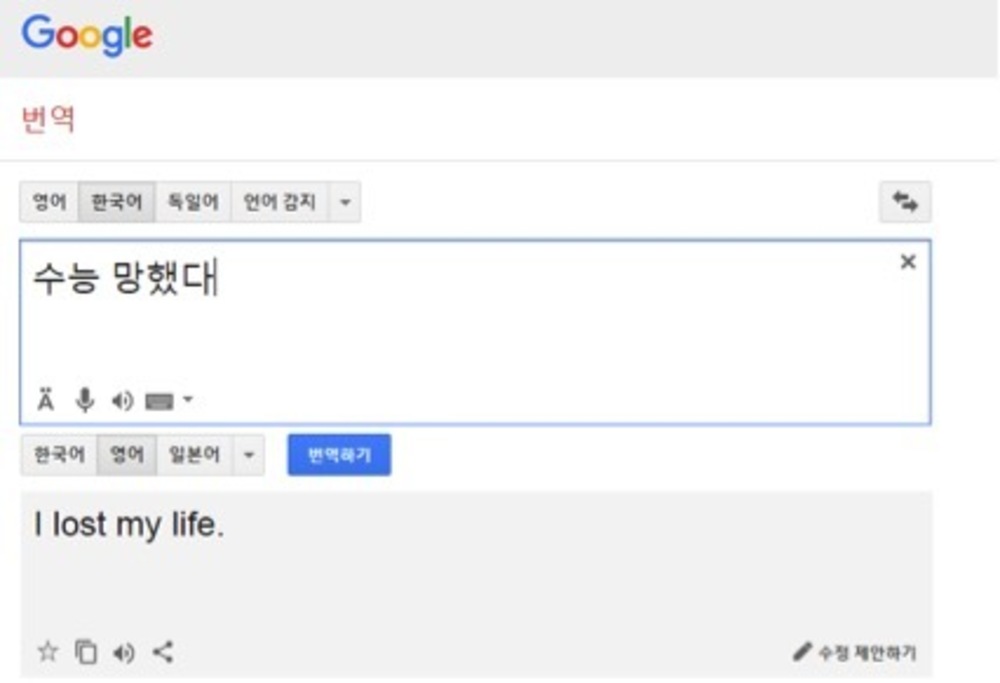Enable 언어 감지 language detection

(280, 202)
